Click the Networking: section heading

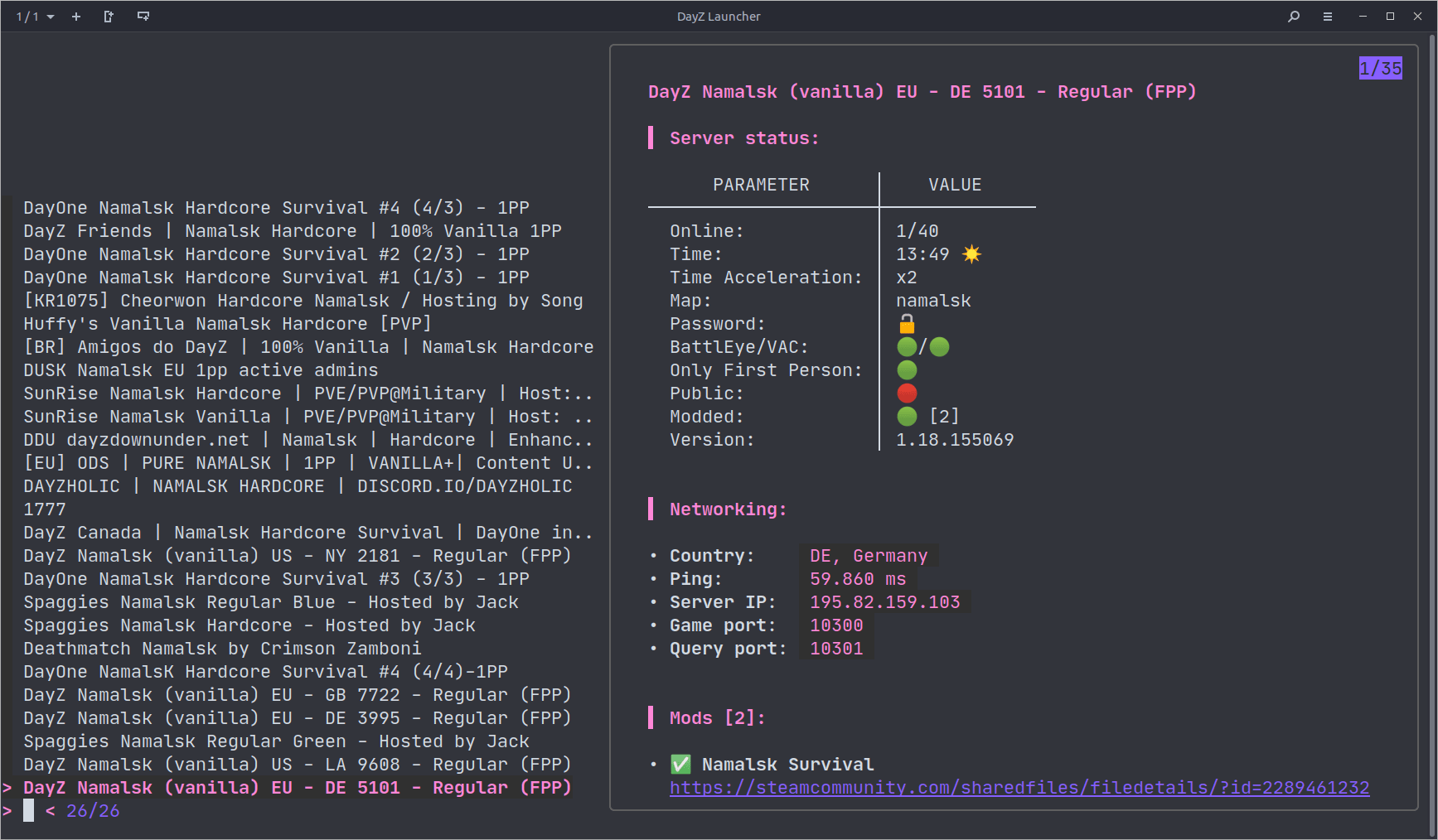728,509
